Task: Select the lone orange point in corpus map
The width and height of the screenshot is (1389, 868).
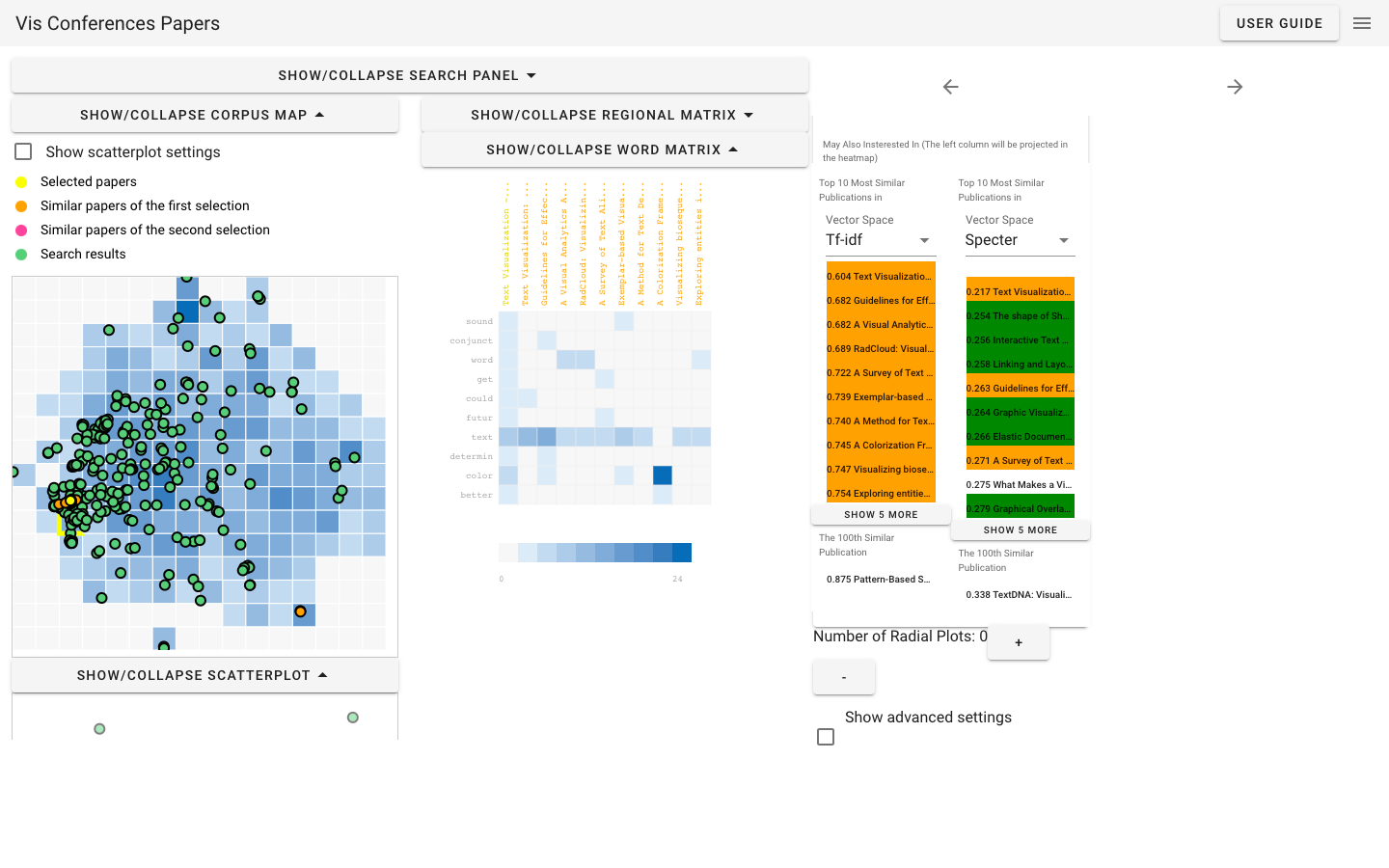Action: coord(301,611)
